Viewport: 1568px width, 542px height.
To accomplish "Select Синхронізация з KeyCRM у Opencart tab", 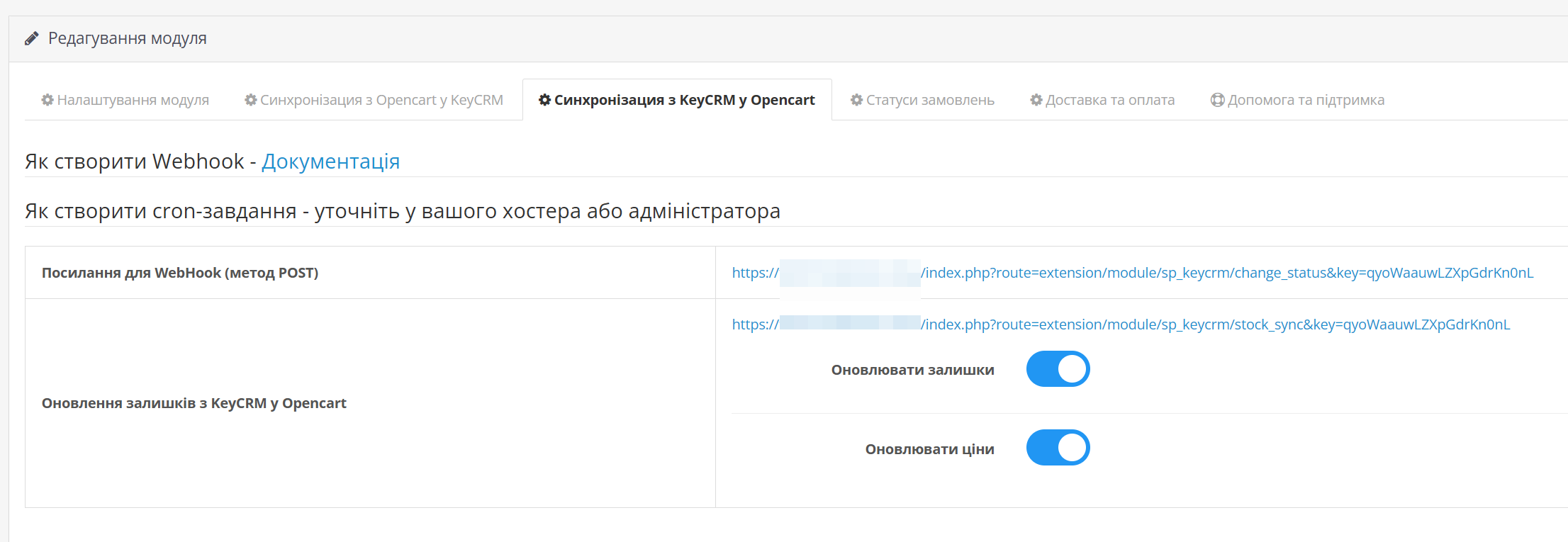I will click(x=677, y=100).
